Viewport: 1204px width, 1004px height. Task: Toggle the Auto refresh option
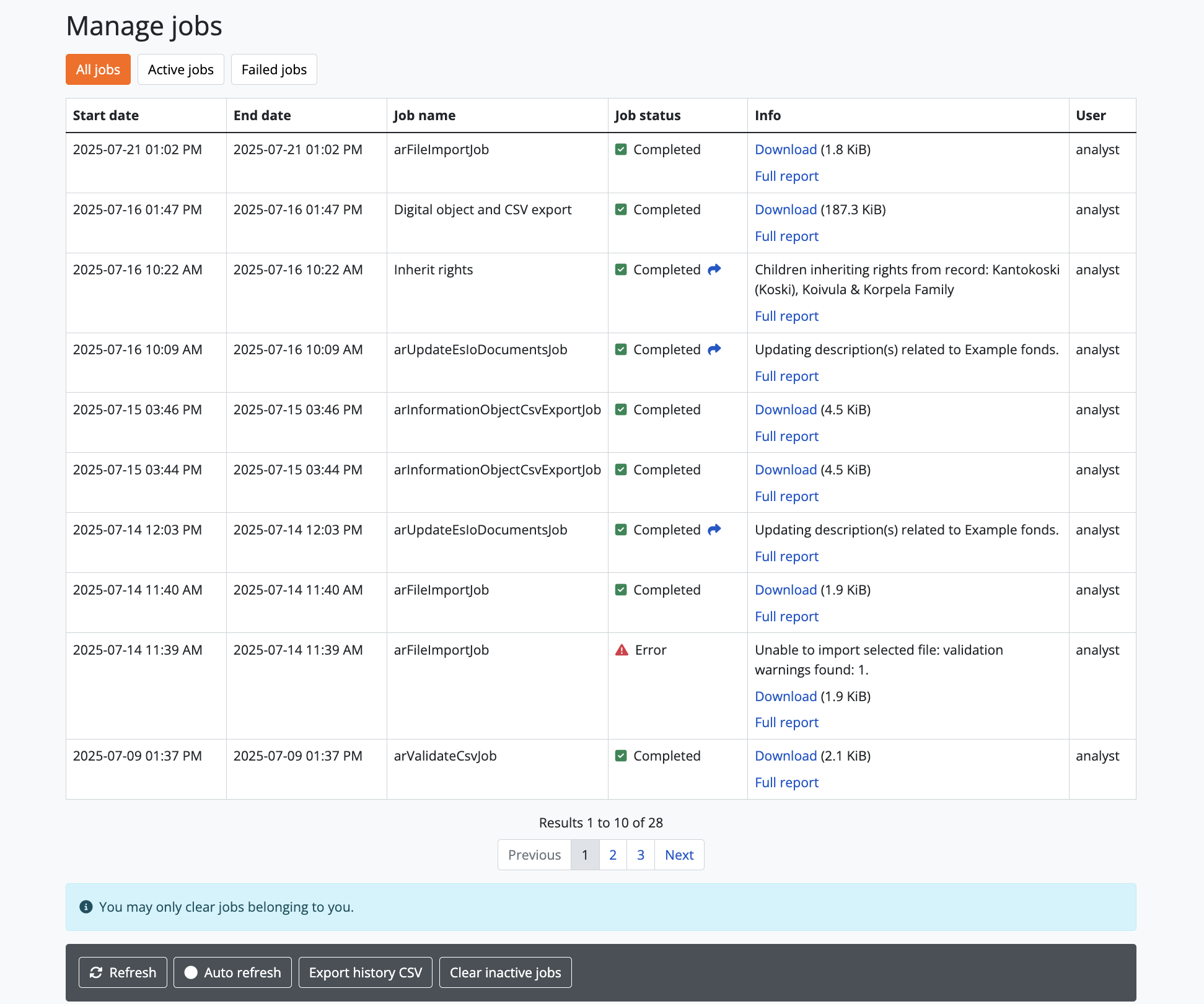pos(233,972)
